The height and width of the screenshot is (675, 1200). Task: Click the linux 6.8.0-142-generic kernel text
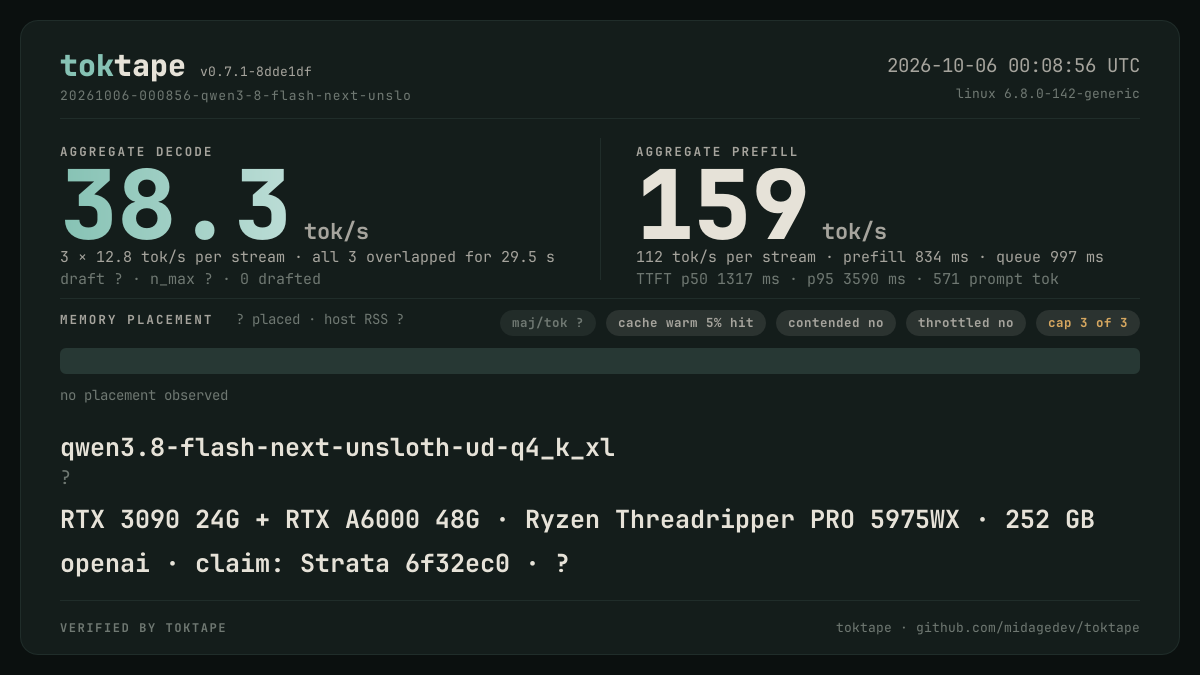click(1047, 94)
